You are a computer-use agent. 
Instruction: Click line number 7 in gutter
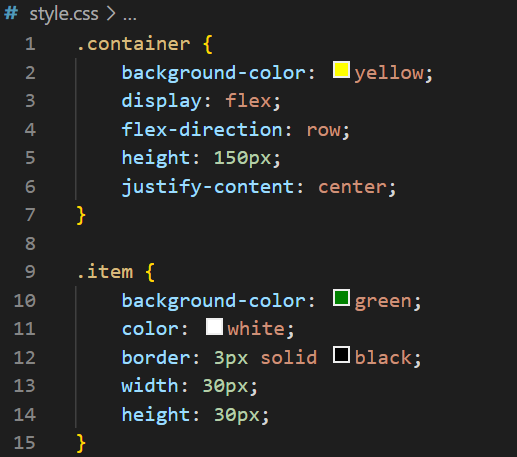(x=30, y=215)
